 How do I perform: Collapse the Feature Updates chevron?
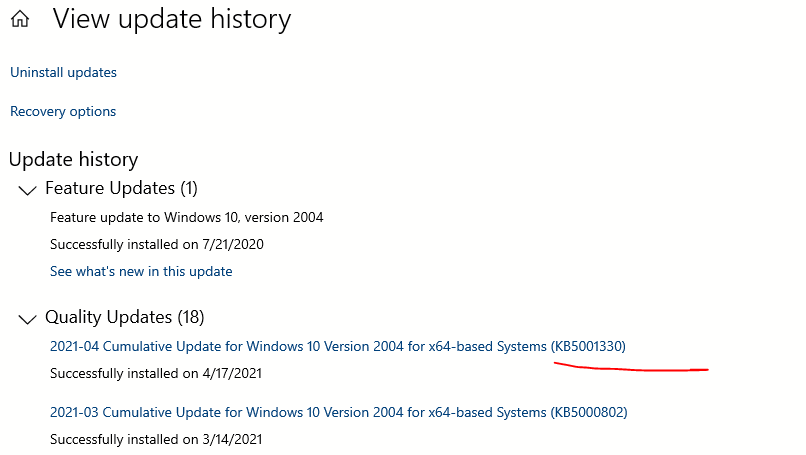pos(27,190)
